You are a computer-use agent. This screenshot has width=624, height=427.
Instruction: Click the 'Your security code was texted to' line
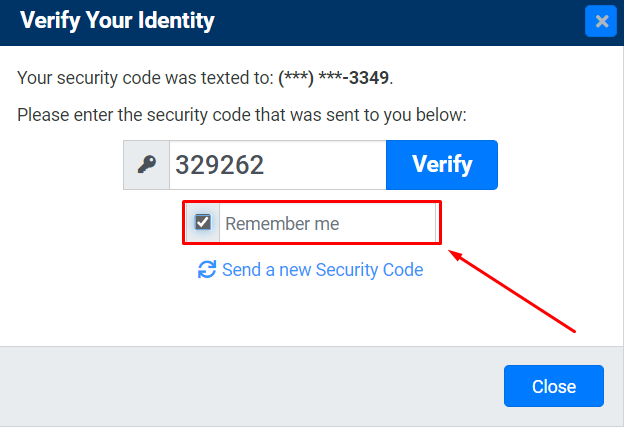click(x=205, y=78)
